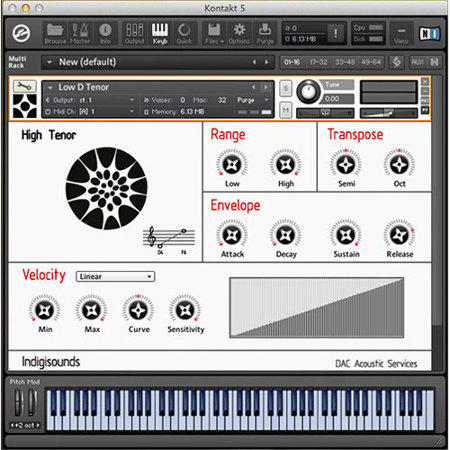Click the Transpose Semi knob
The height and width of the screenshot is (450, 450).
(x=346, y=164)
